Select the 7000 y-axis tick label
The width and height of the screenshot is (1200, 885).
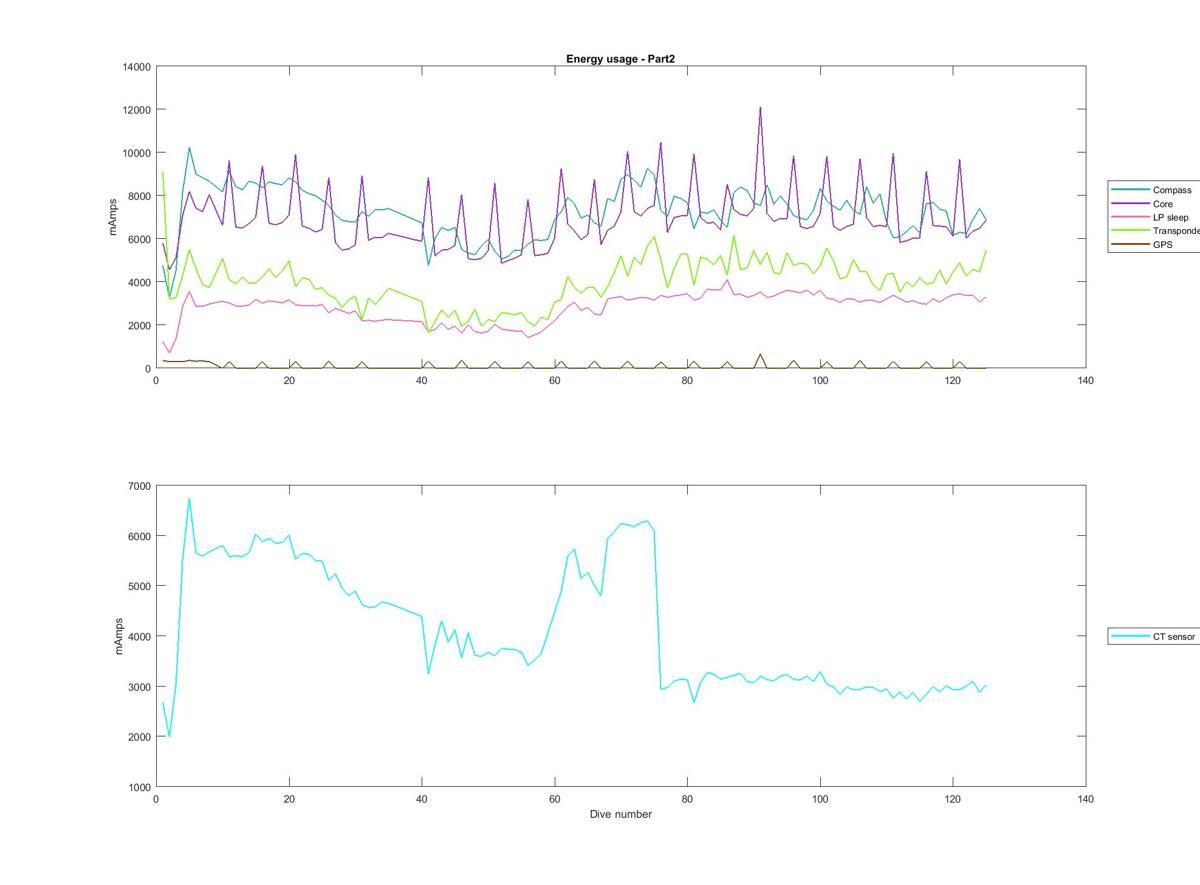pos(140,486)
